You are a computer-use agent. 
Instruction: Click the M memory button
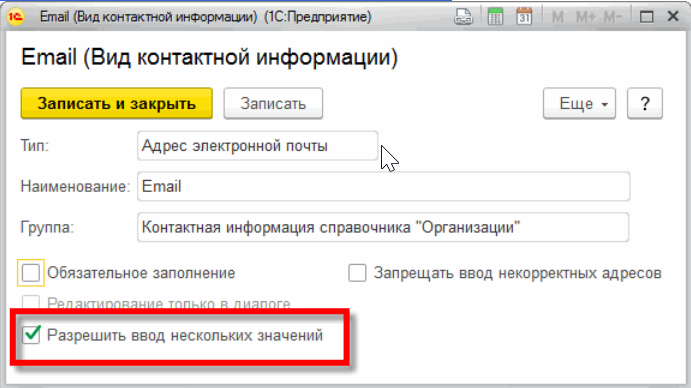(x=557, y=17)
